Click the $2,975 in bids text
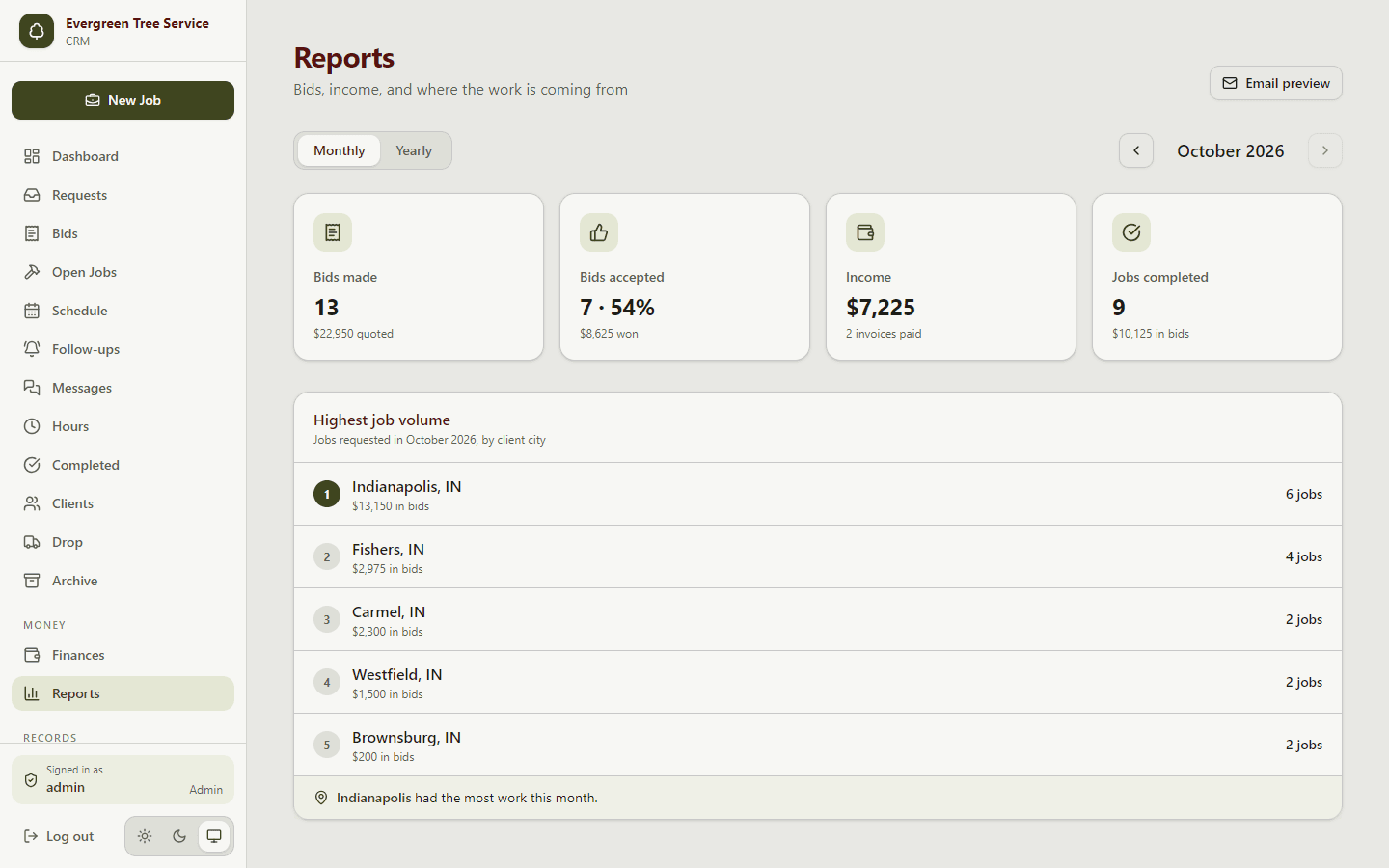The height and width of the screenshot is (868, 1389). tap(388, 569)
